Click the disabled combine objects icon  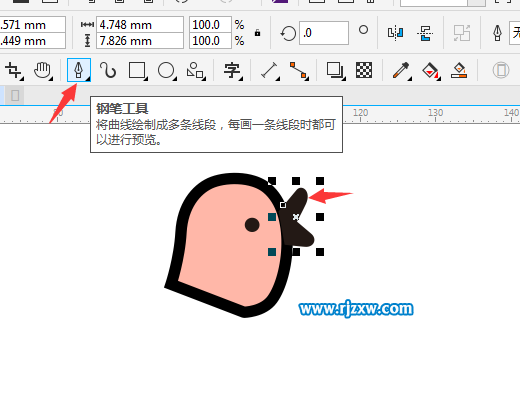462,33
